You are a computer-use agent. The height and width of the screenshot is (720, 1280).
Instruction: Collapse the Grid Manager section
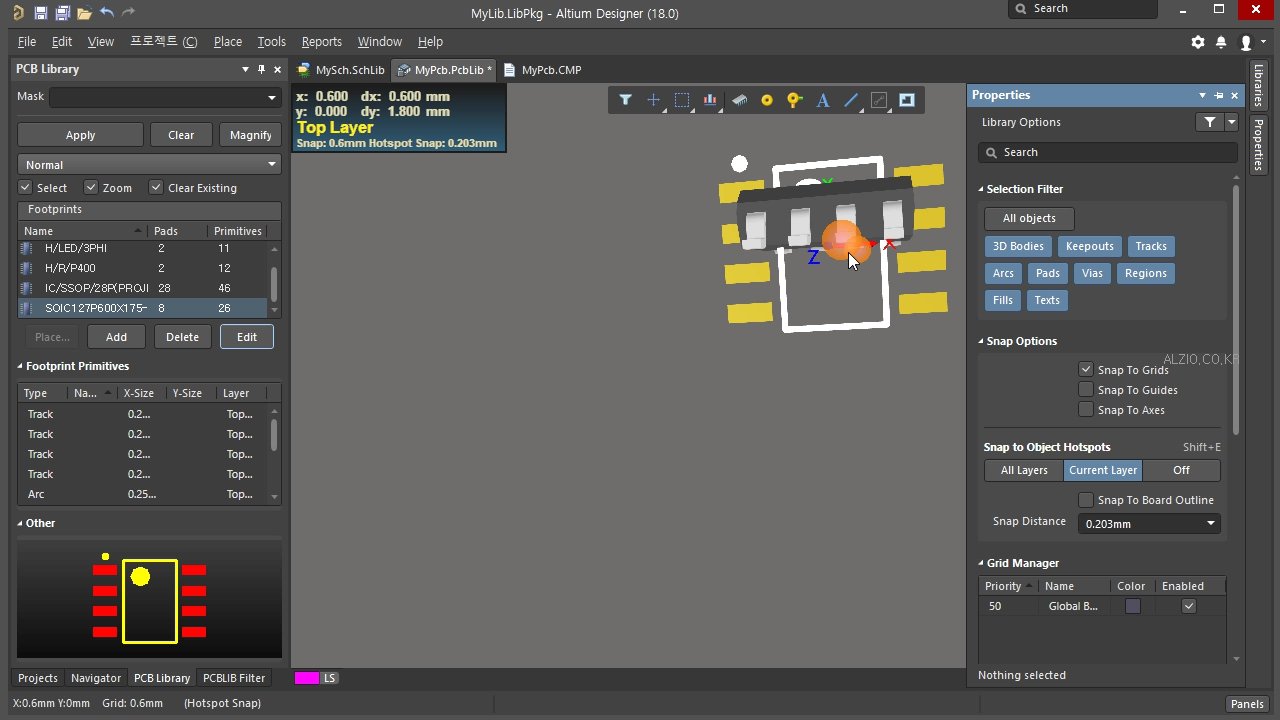click(x=981, y=563)
